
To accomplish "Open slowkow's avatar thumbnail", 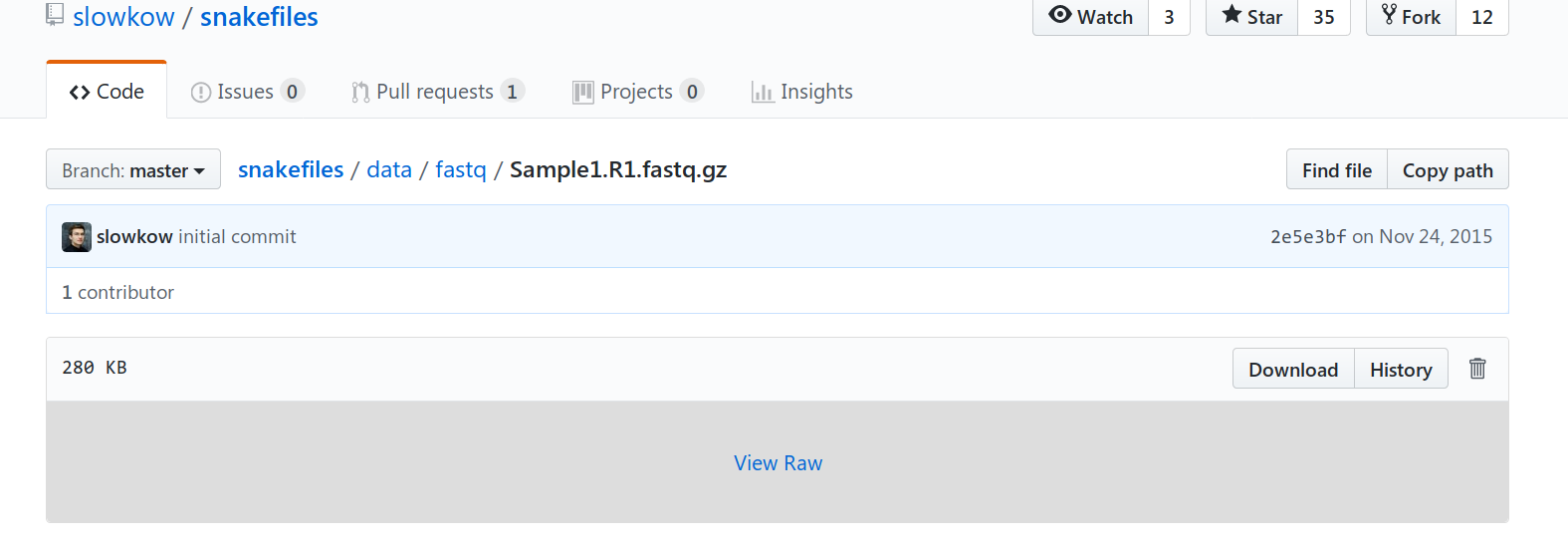I will (77, 237).
